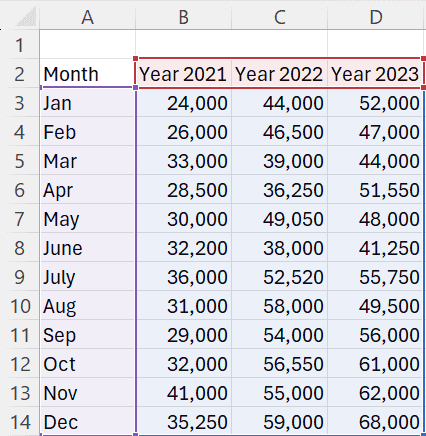
Task: Click cell with value 29,000
Action: pyautogui.click(x=184, y=335)
